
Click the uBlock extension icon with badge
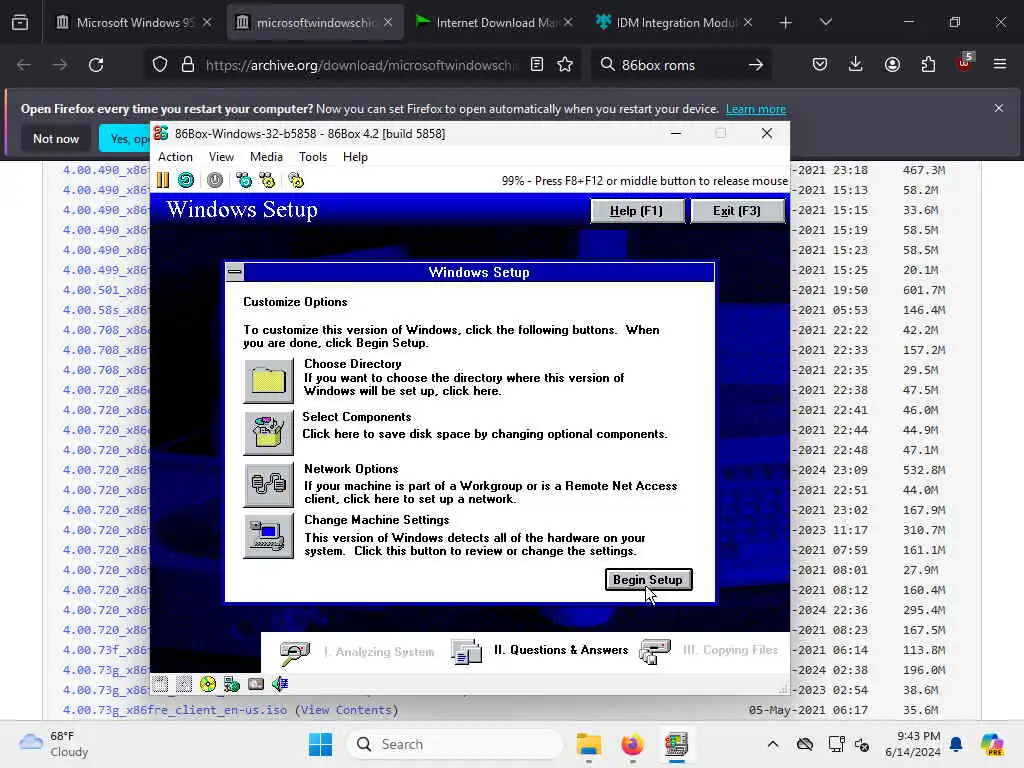[964, 63]
